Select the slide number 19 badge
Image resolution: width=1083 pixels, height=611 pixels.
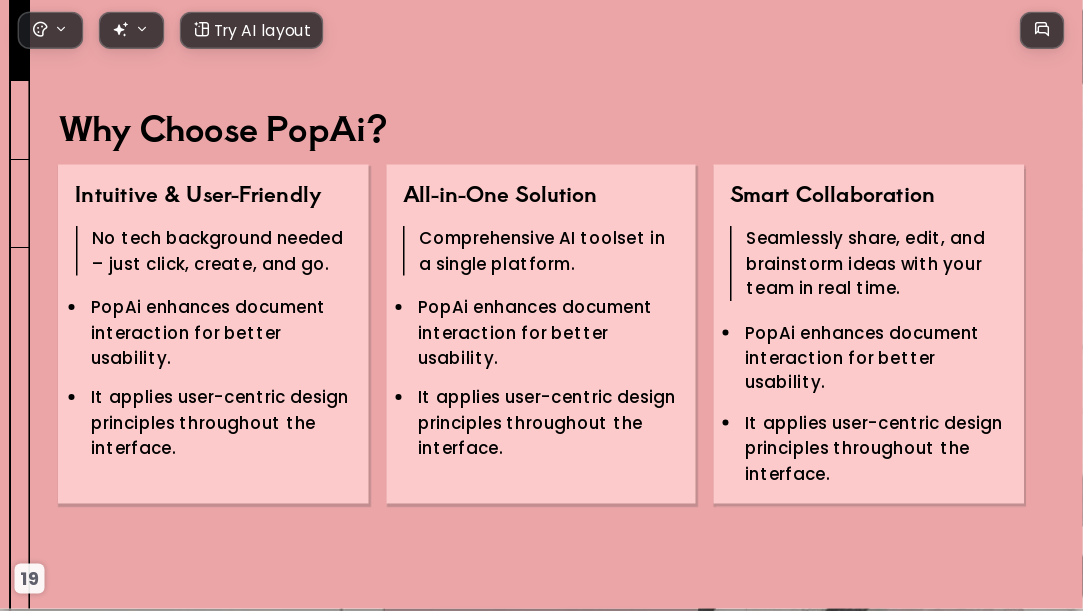pyautogui.click(x=29, y=579)
